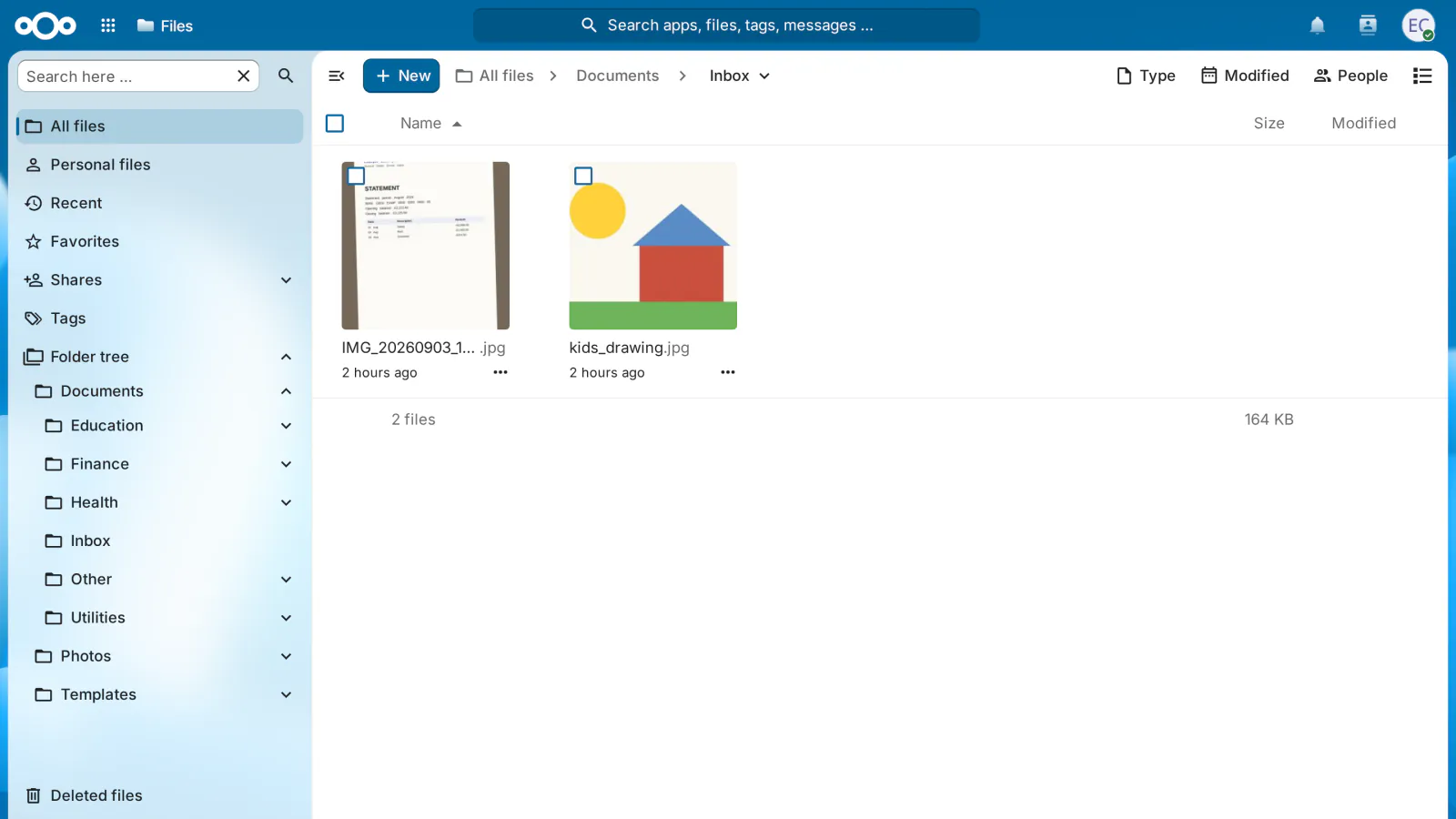Screen dimensions: 1456x819
Task: Show Recent files
Action: [160, 203]
